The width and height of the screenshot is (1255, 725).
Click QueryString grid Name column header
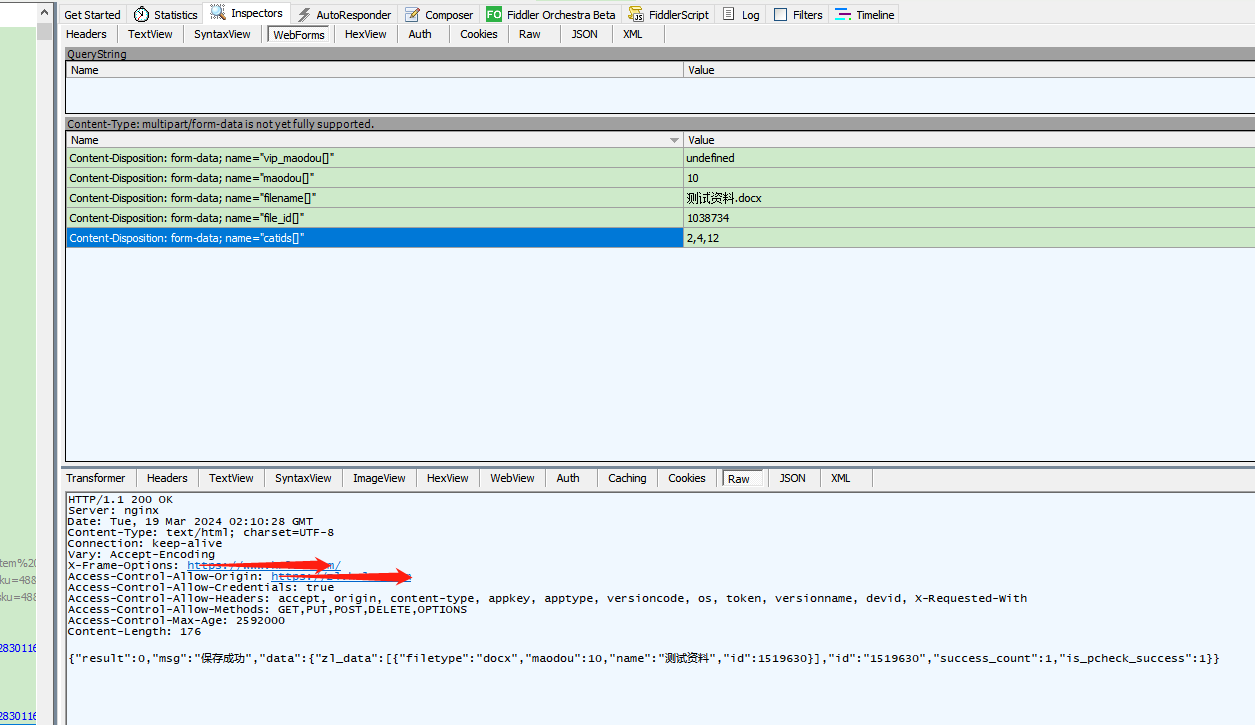click(x=375, y=70)
